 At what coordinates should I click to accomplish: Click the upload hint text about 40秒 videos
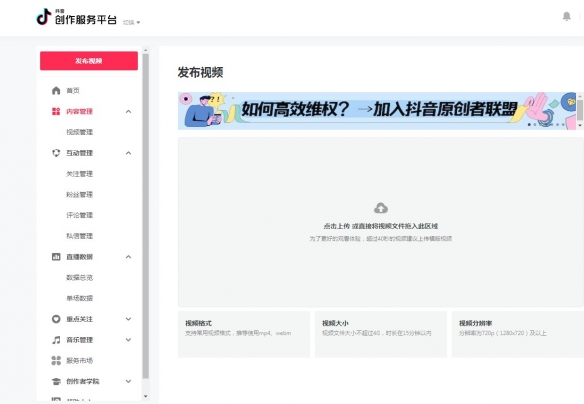(381, 239)
